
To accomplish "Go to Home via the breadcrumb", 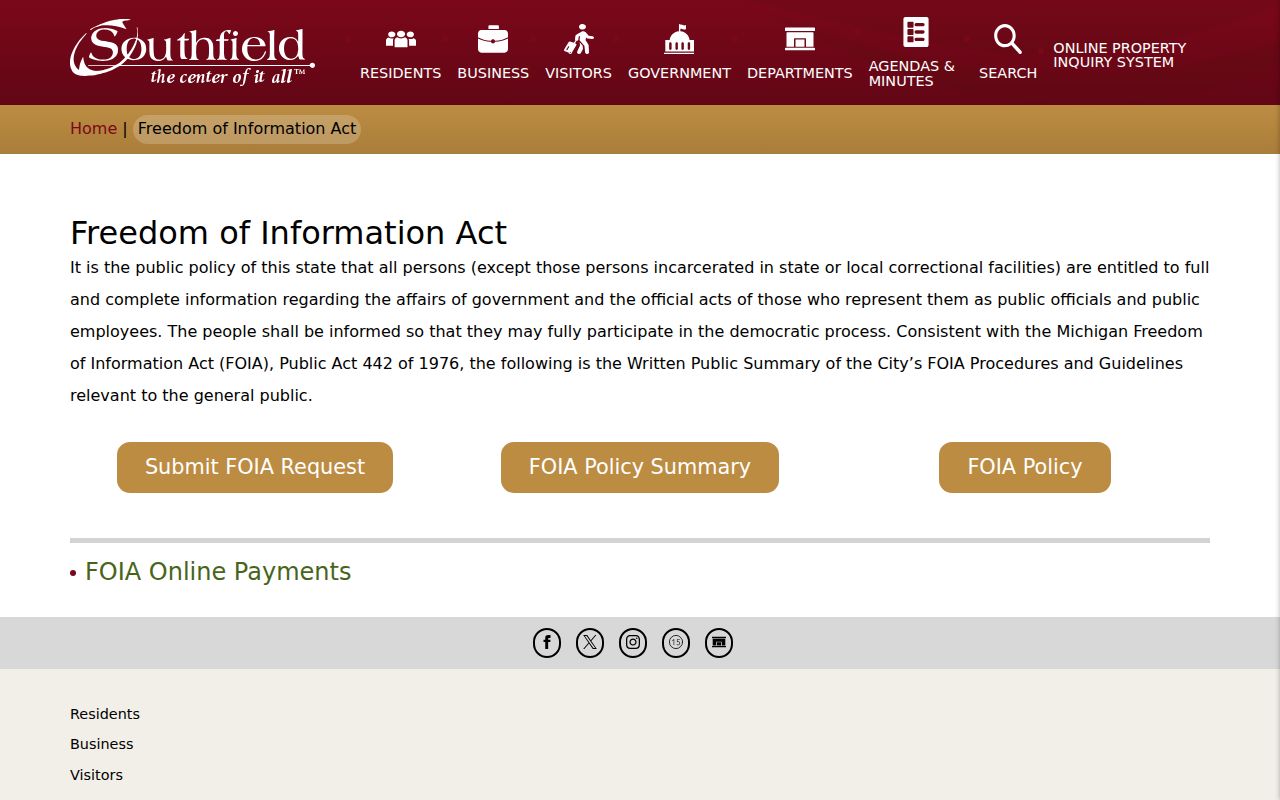I will click(93, 128).
